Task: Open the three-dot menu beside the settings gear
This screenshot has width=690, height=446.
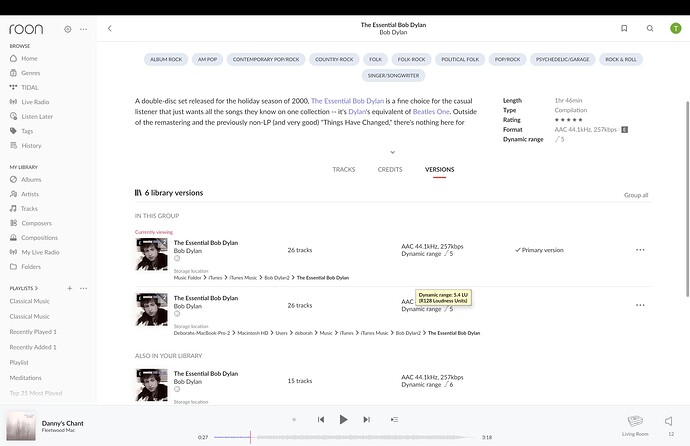Action: click(84, 29)
